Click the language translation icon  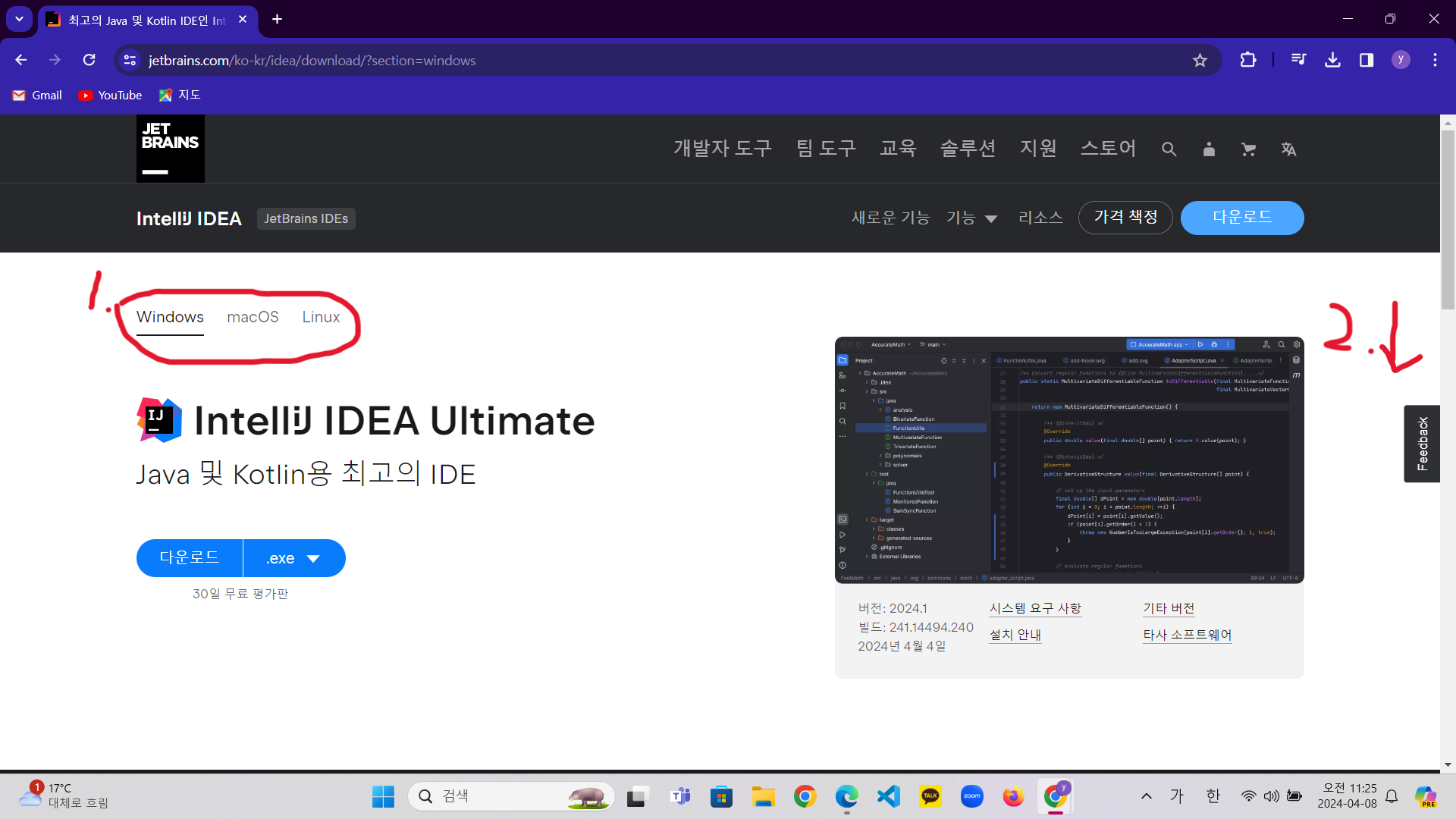(x=1288, y=149)
